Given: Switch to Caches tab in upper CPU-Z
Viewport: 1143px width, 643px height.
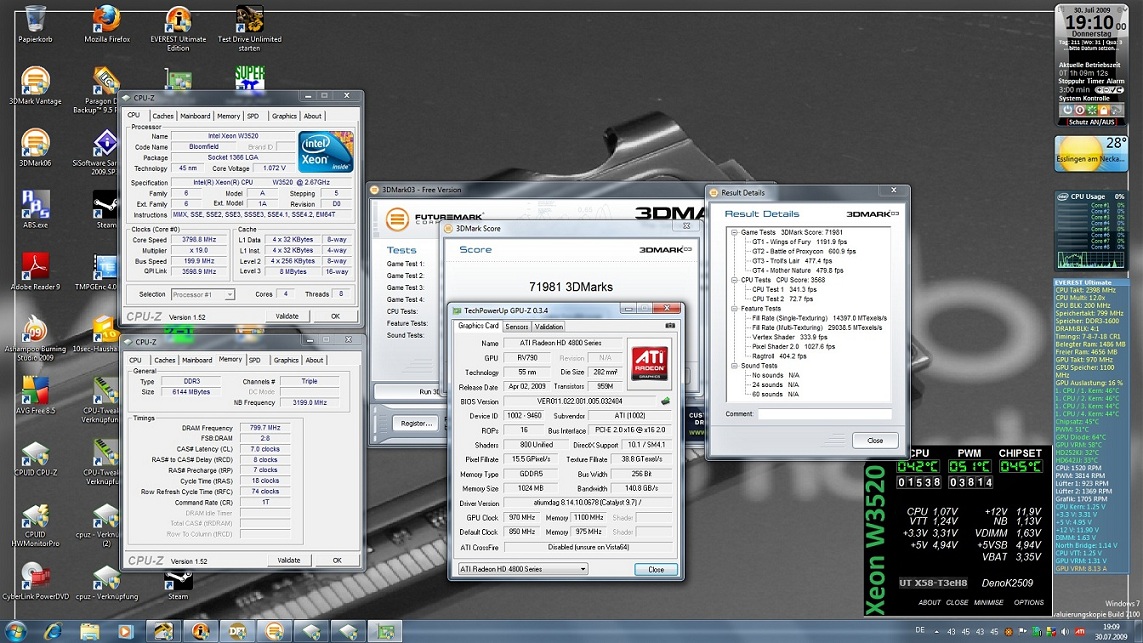Looking at the screenshot, I should point(163,116).
